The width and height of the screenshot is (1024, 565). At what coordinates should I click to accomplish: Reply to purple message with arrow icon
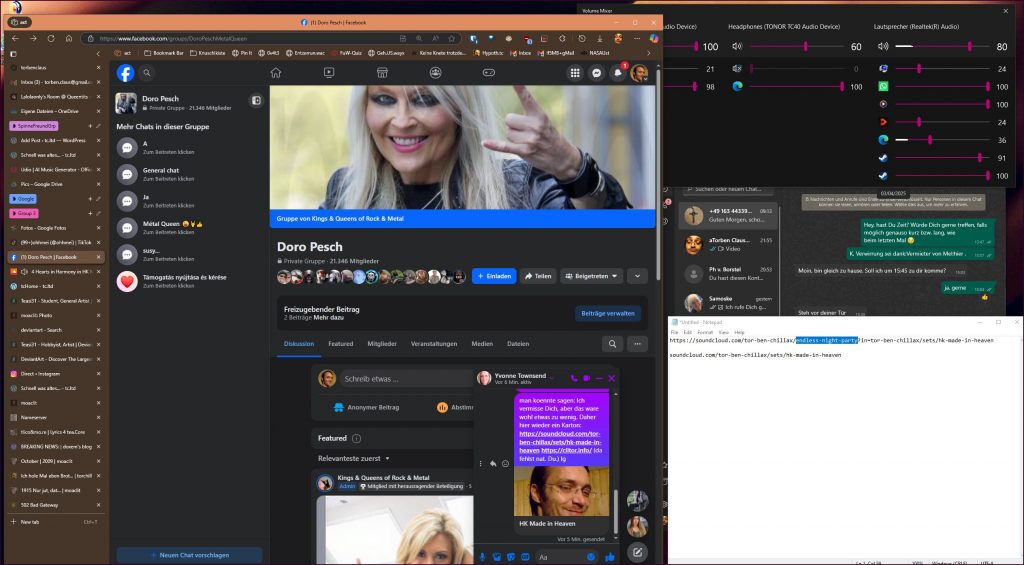point(493,464)
